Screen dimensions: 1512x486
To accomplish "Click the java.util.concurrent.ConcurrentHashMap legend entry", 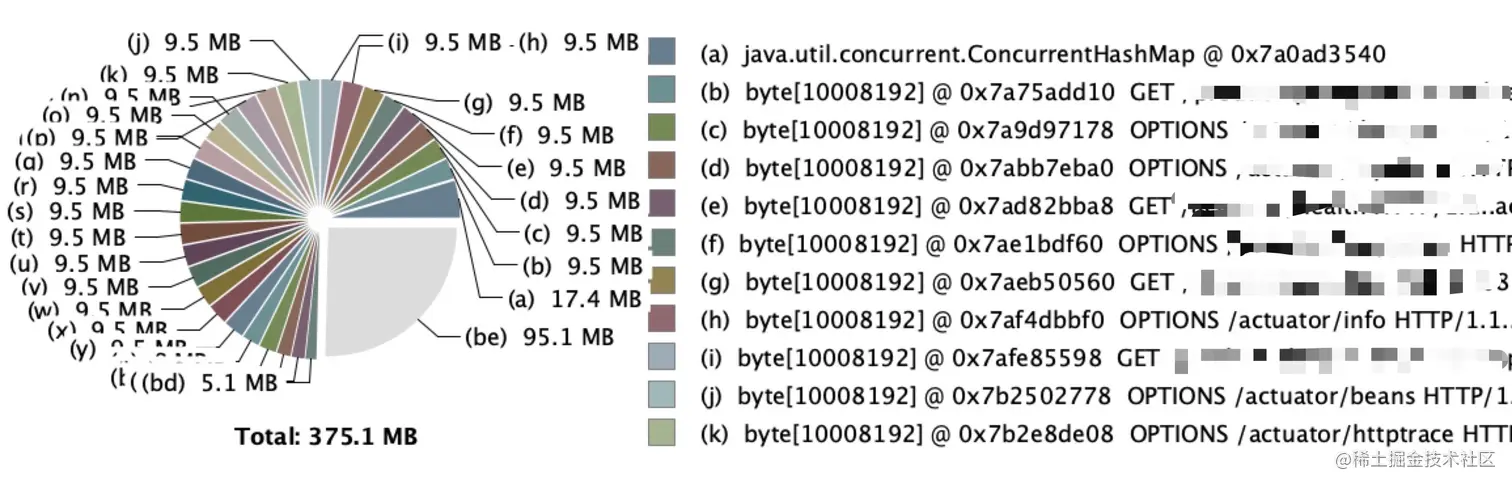I will (1043, 54).
